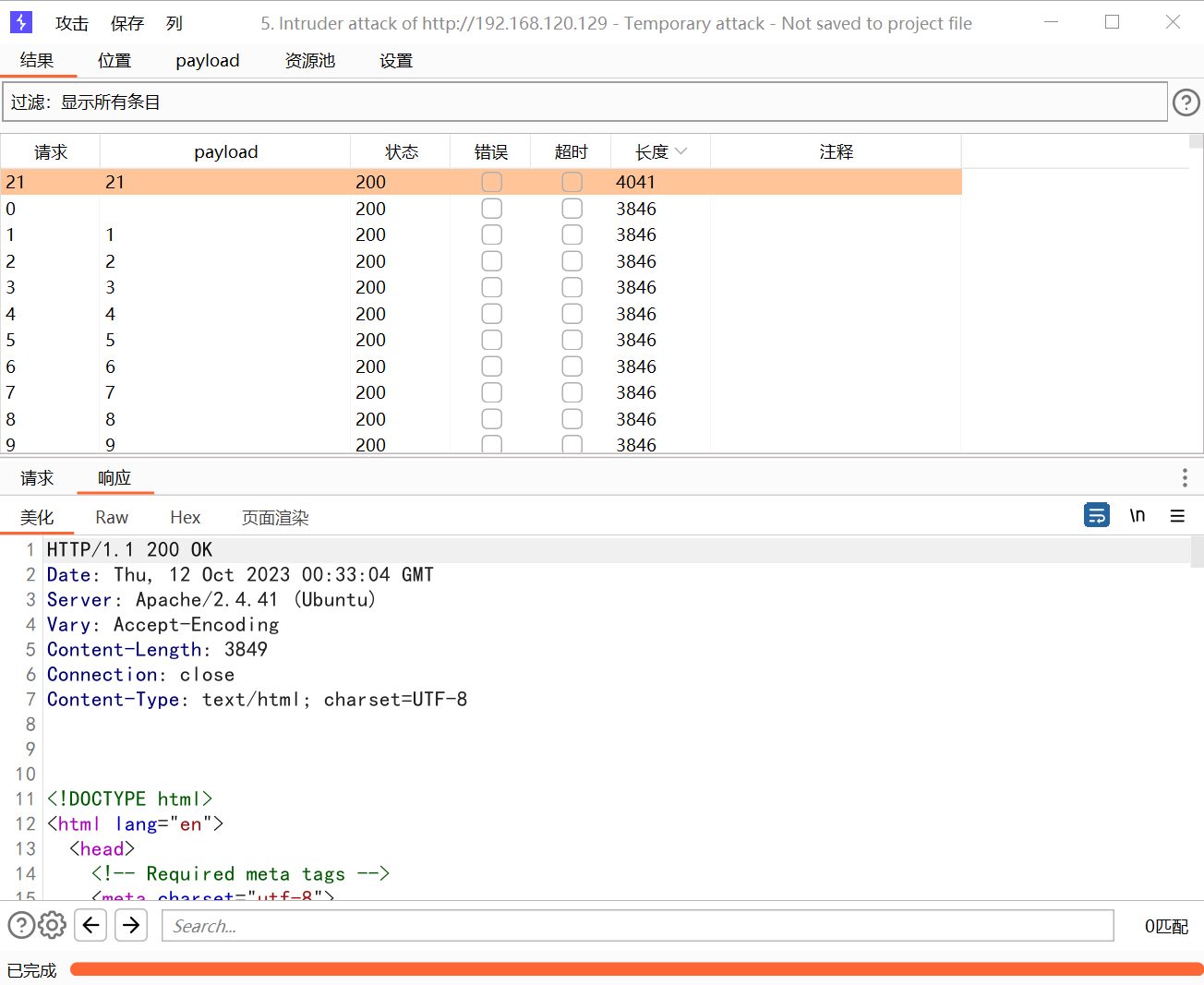Screen dimensions: 1204x985
Task: Select result row for request 0
Action: coord(481,209)
